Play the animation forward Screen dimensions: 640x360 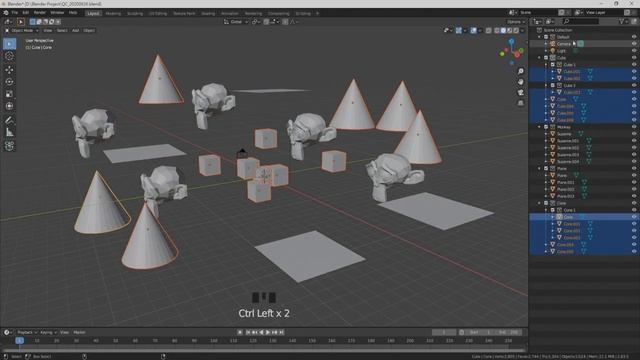[268, 332]
